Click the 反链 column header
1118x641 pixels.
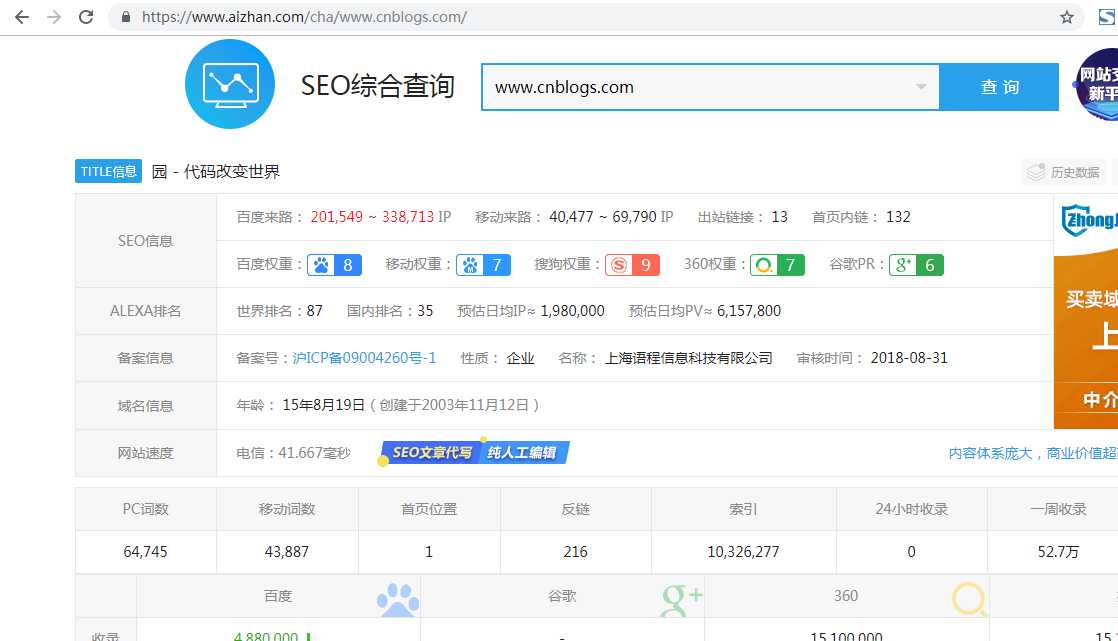[575, 509]
